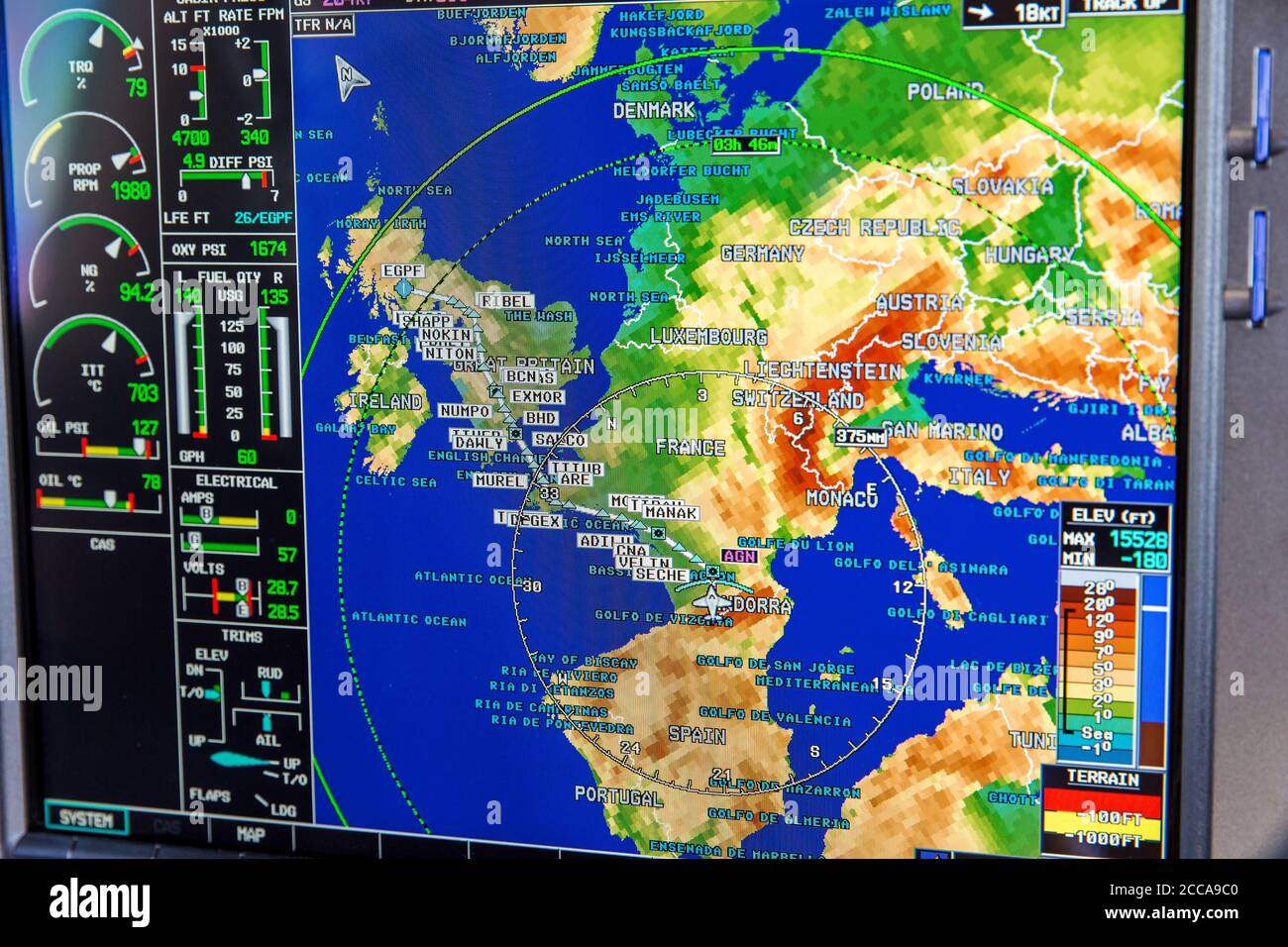Select the 03h 46m range ring label
Screen dimensions: 1288x947
[x=745, y=146]
